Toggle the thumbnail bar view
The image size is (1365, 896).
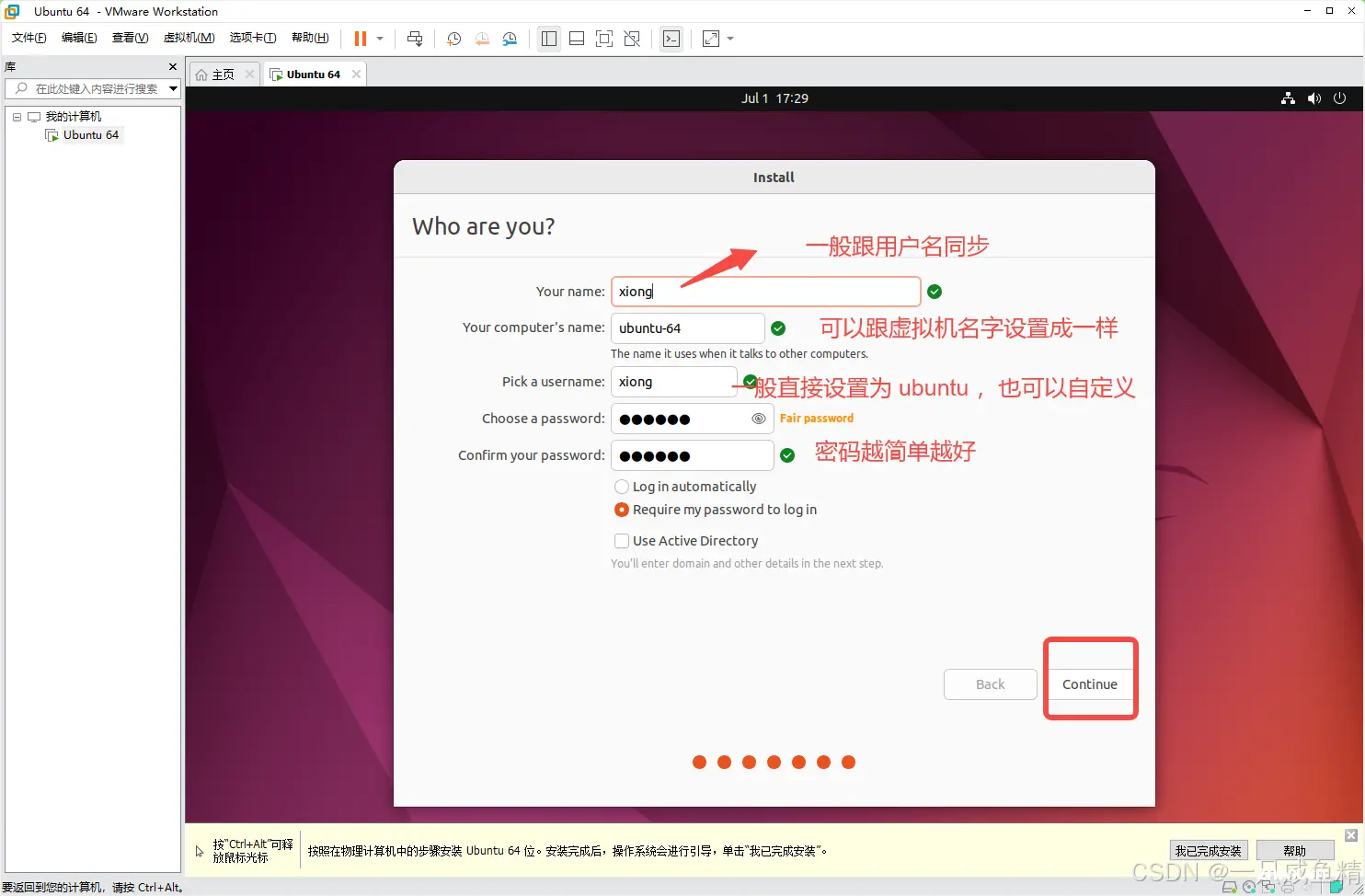(x=577, y=39)
